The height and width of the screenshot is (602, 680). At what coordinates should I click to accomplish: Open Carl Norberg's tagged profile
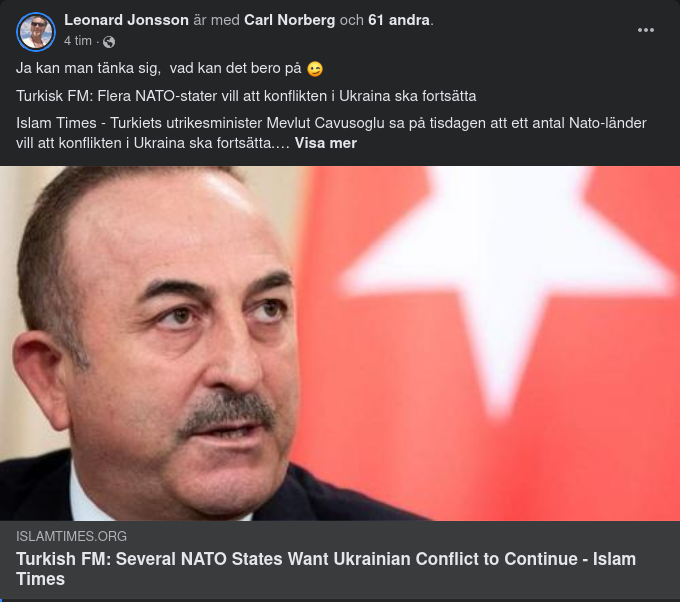(x=289, y=20)
